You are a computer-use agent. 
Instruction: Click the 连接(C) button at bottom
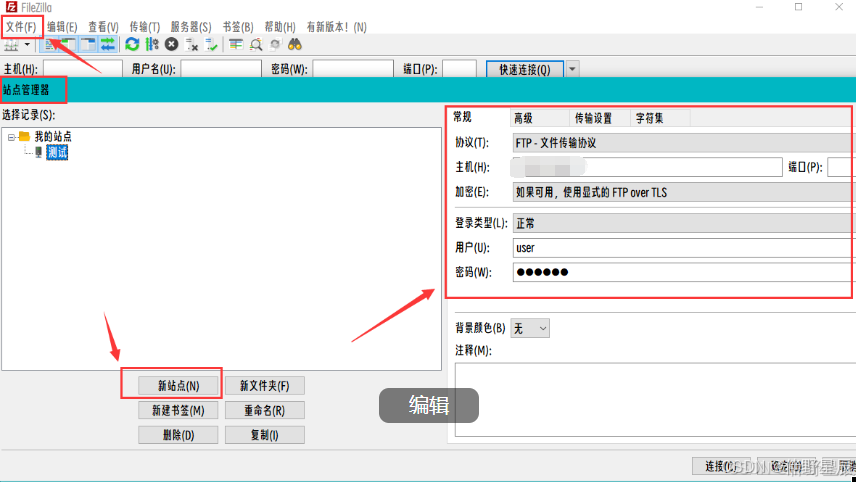click(x=721, y=466)
